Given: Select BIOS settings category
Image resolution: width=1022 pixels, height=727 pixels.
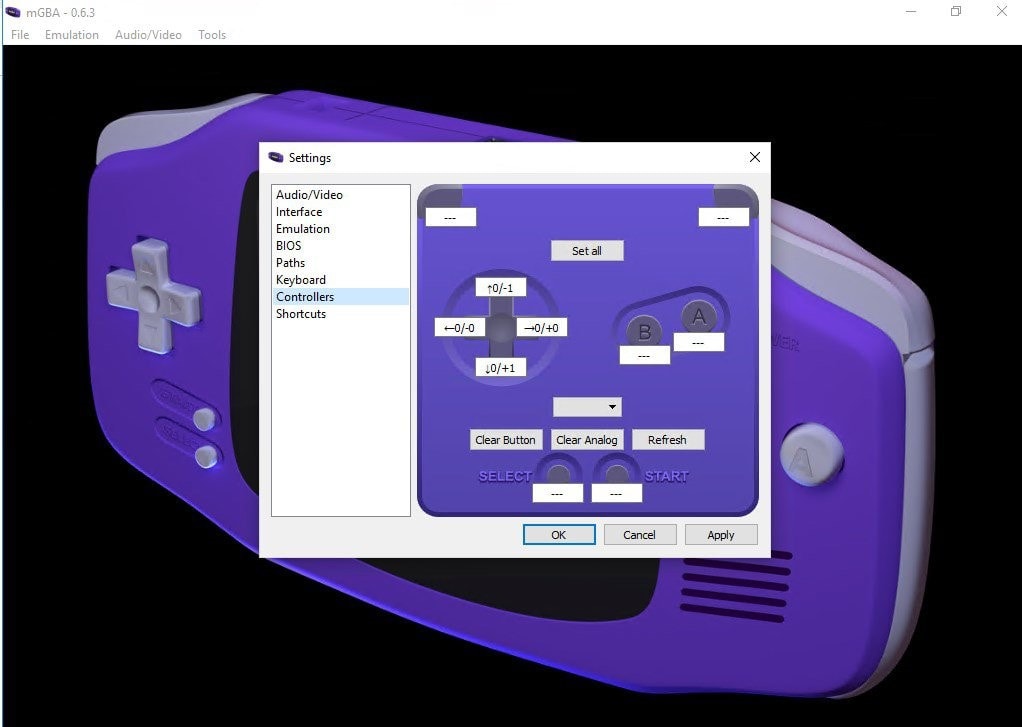Looking at the screenshot, I should [x=340, y=245].
